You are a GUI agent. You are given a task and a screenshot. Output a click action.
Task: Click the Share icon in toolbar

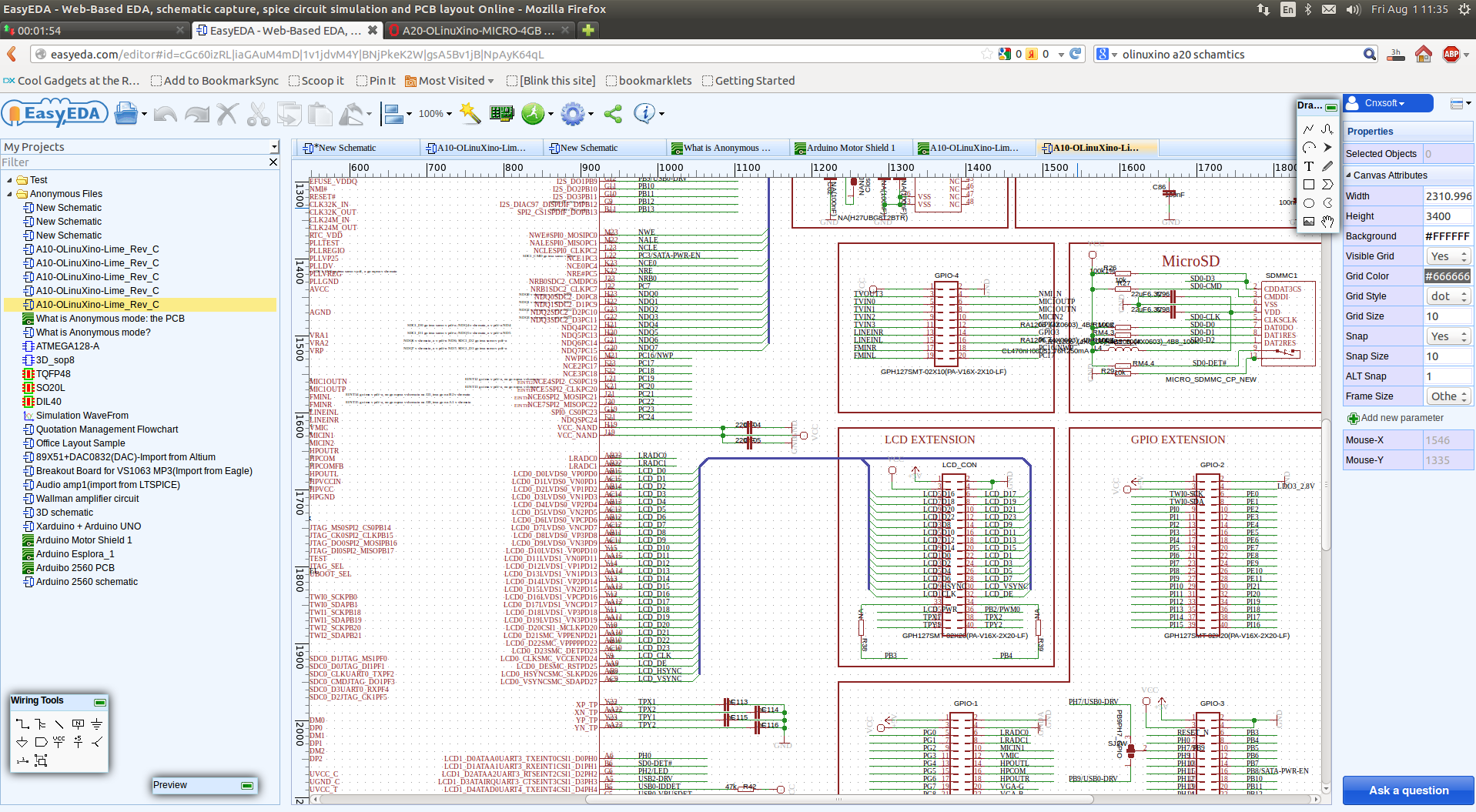[613, 114]
